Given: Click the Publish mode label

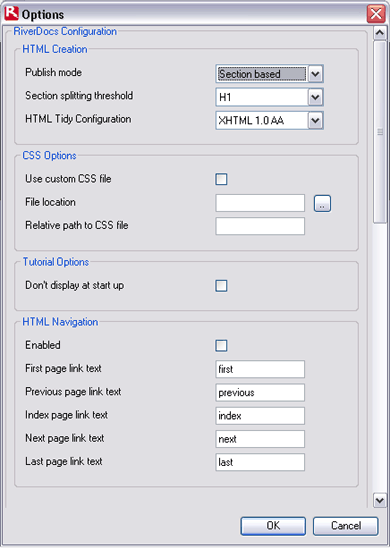Looking at the screenshot, I should click(x=54, y=72).
